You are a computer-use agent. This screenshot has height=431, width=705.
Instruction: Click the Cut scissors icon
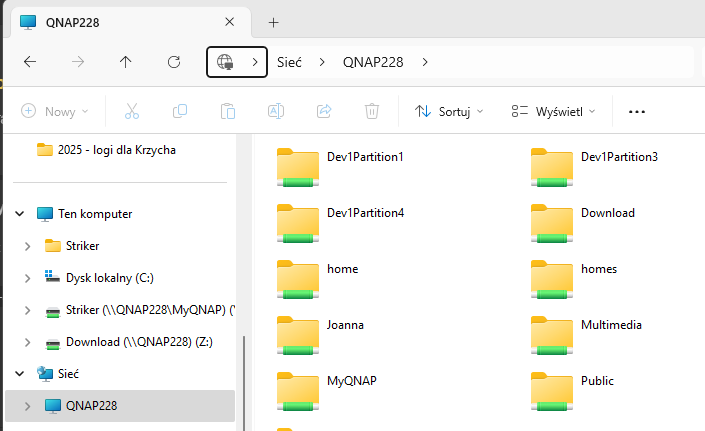coord(132,112)
